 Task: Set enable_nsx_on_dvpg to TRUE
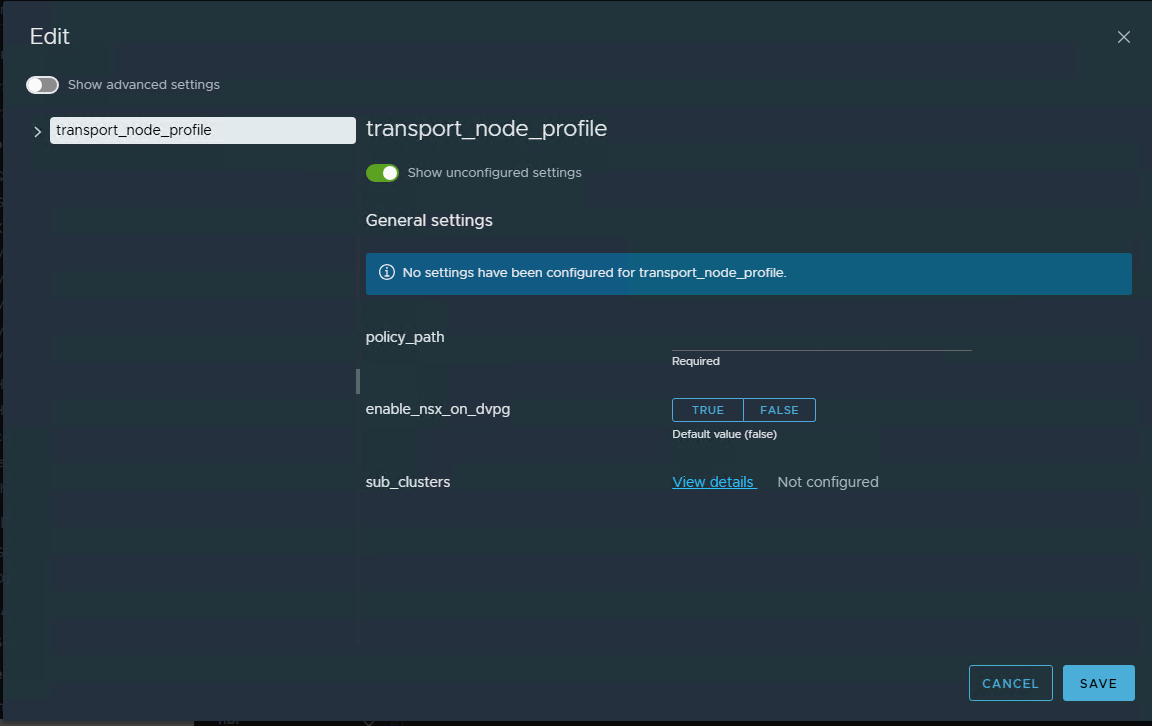pyautogui.click(x=708, y=410)
